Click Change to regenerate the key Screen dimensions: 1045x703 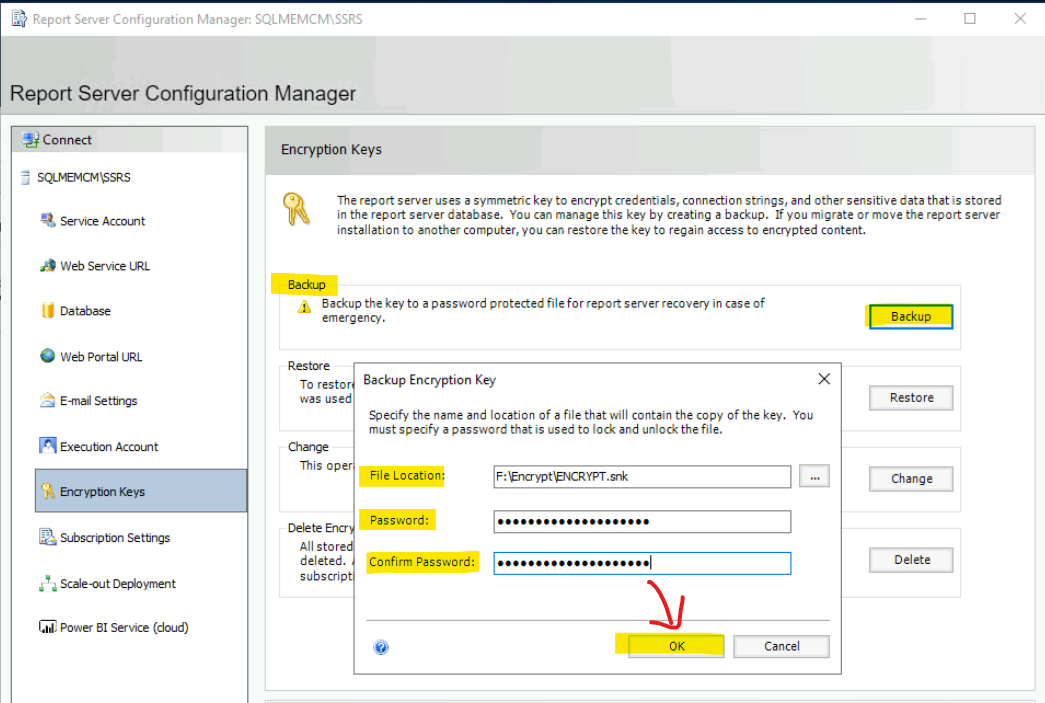click(x=909, y=478)
